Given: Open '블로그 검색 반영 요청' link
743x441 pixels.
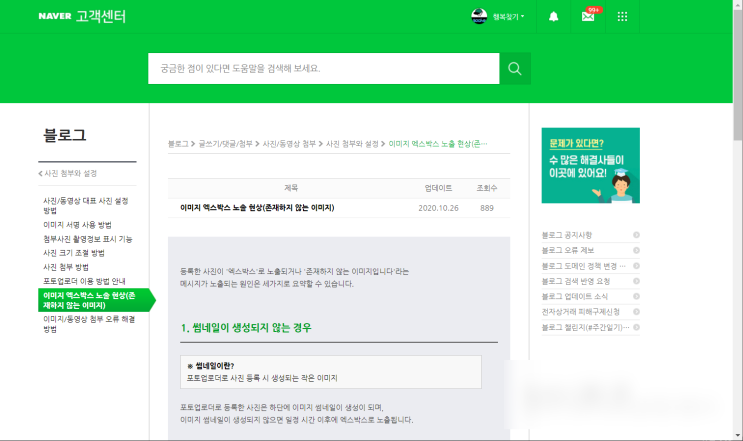Looking at the screenshot, I should coord(576,281).
